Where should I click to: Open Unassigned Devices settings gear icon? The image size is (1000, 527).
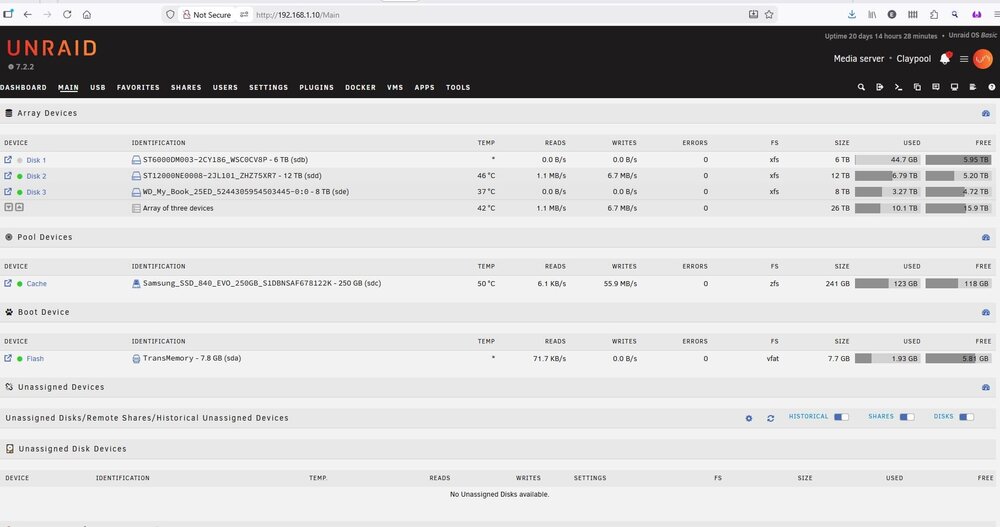tap(749, 419)
